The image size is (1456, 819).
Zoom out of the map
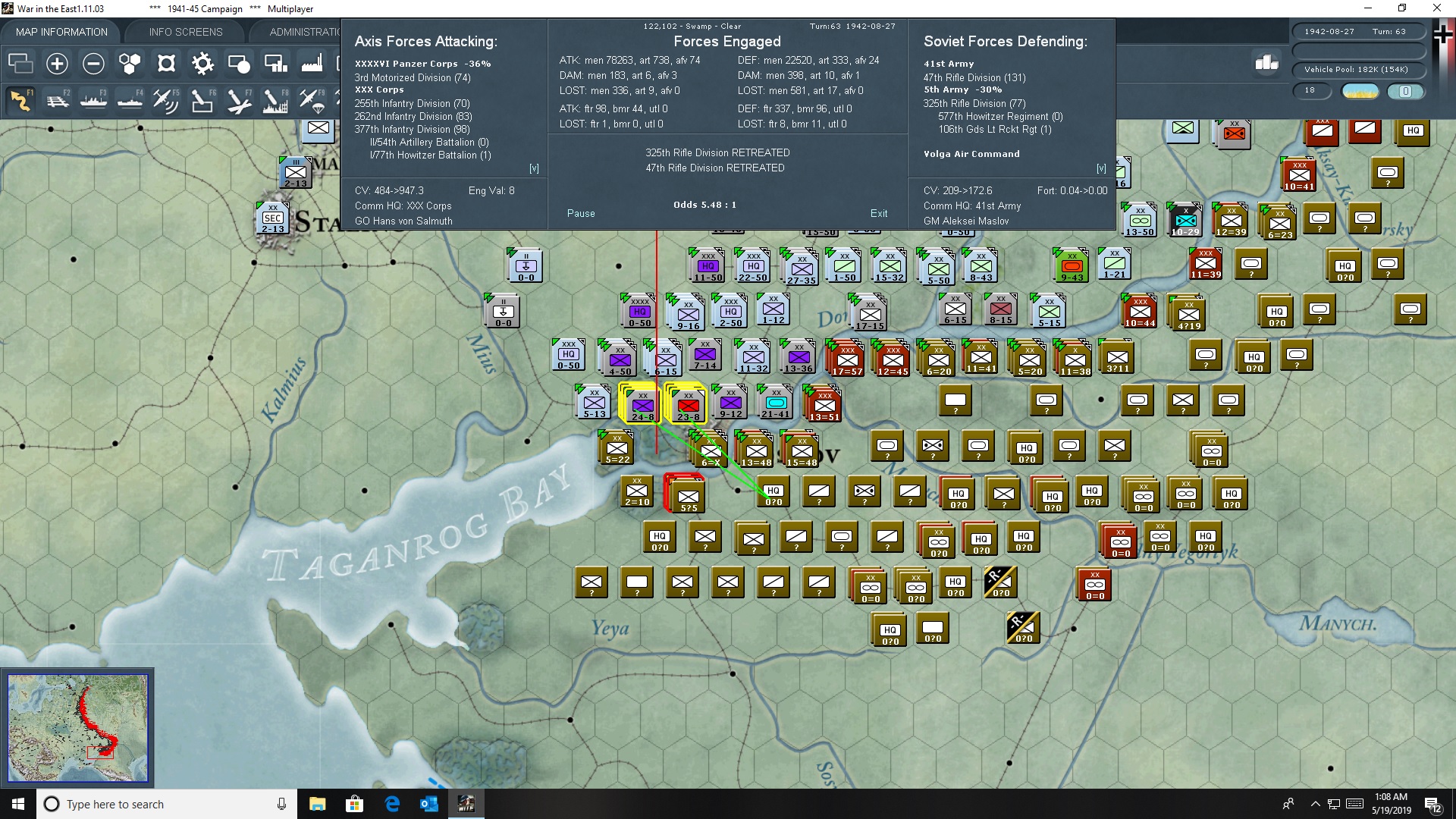click(x=93, y=64)
